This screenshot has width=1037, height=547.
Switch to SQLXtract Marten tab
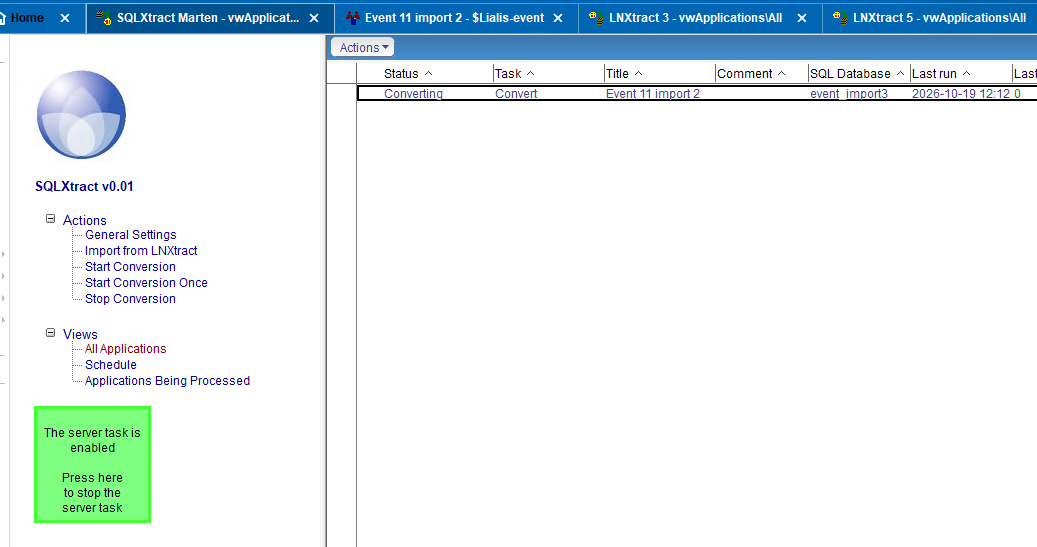click(208, 18)
